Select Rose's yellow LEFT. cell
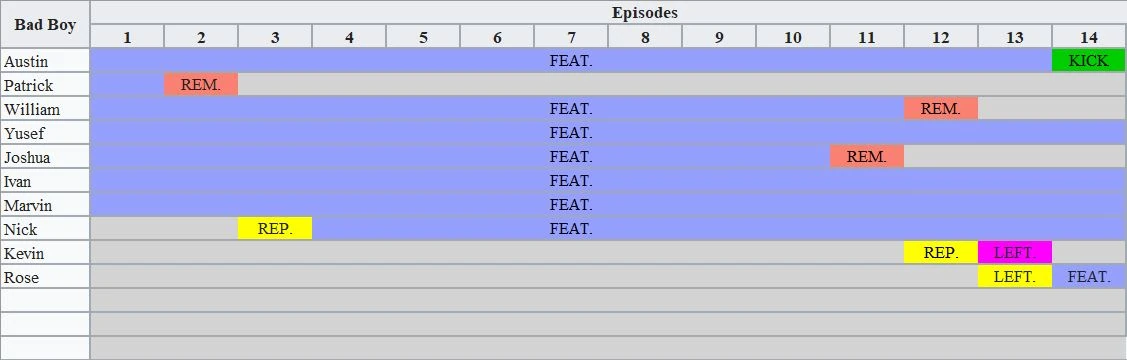Screen dimensions: 1127x360 [1014, 277]
